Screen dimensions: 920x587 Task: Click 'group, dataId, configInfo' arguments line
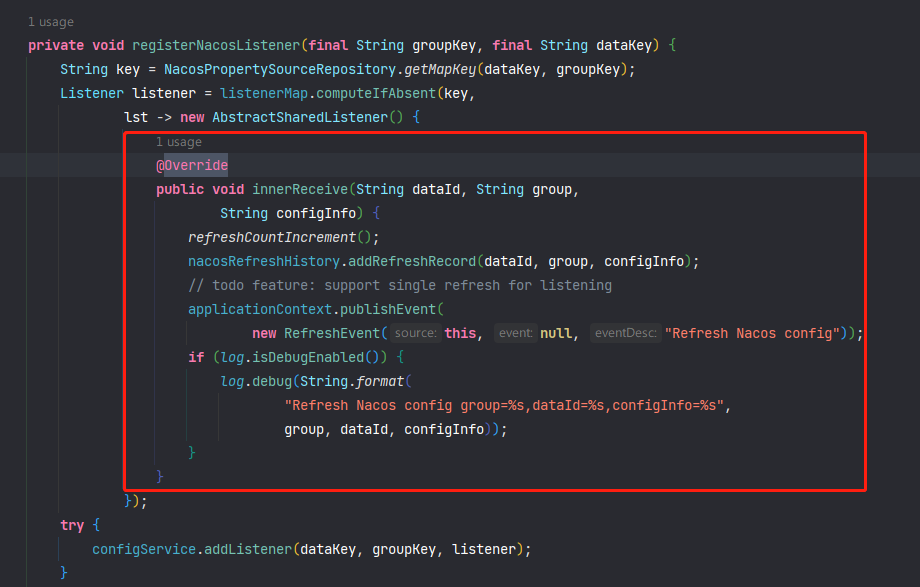[x=384, y=430]
